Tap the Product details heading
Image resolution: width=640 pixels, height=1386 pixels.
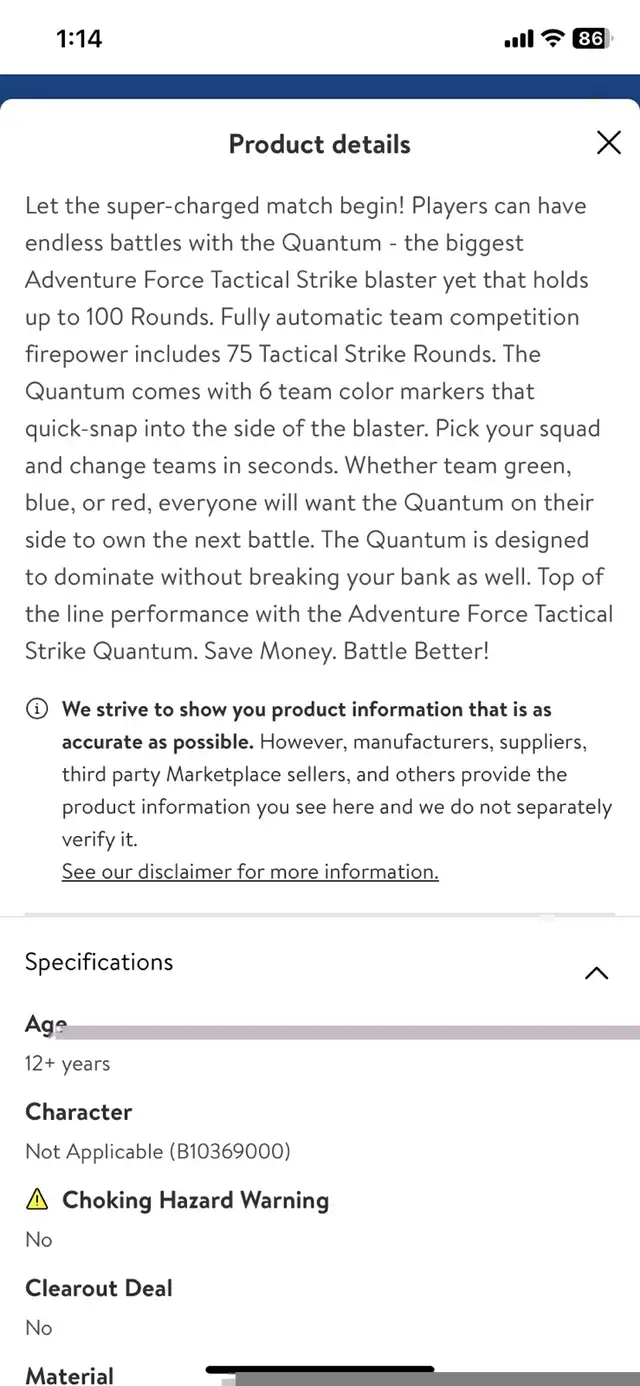point(320,144)
